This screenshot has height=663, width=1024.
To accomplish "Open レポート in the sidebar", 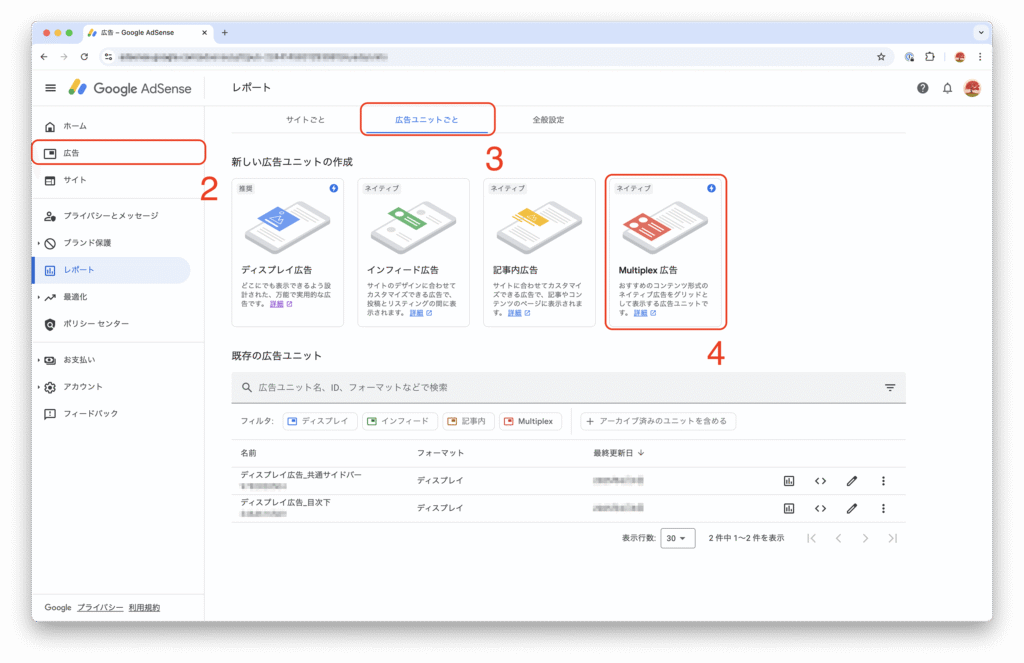I will coord(112,270).
